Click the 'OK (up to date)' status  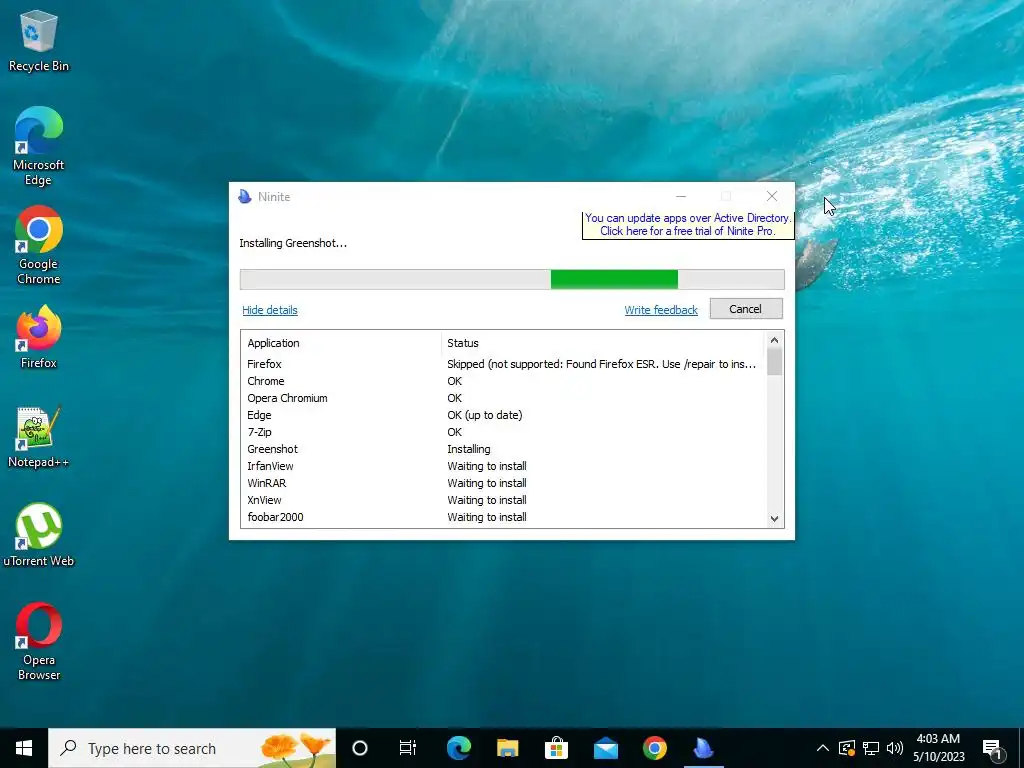(x=485, y=415)
